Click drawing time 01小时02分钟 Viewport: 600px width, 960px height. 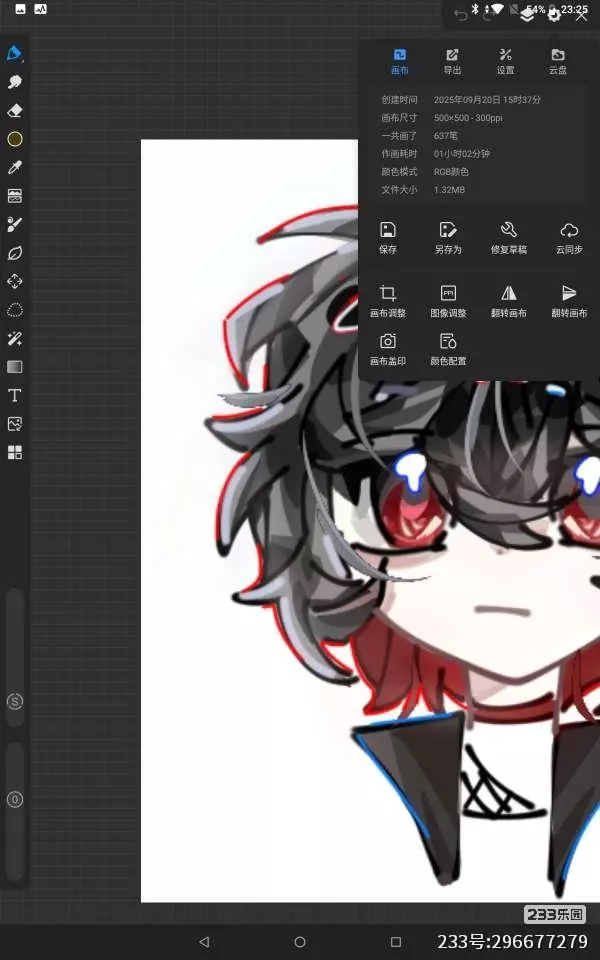tap(462, 154)
